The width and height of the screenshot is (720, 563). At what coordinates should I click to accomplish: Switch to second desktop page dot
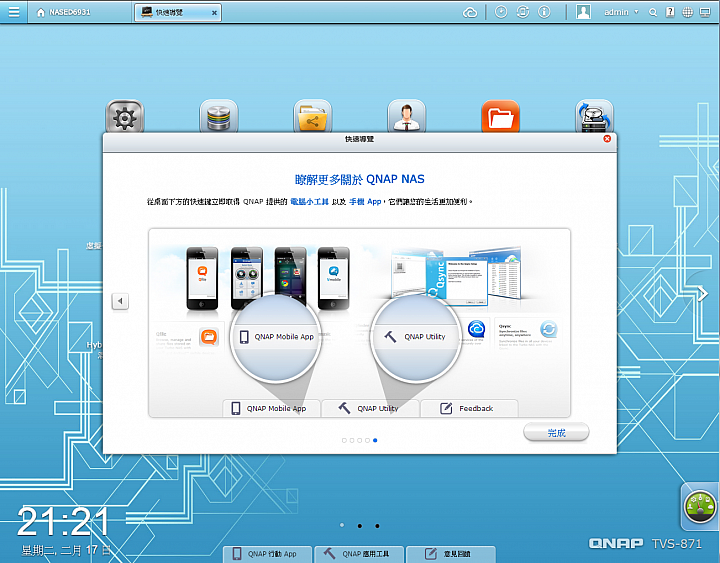coord(360,526)
